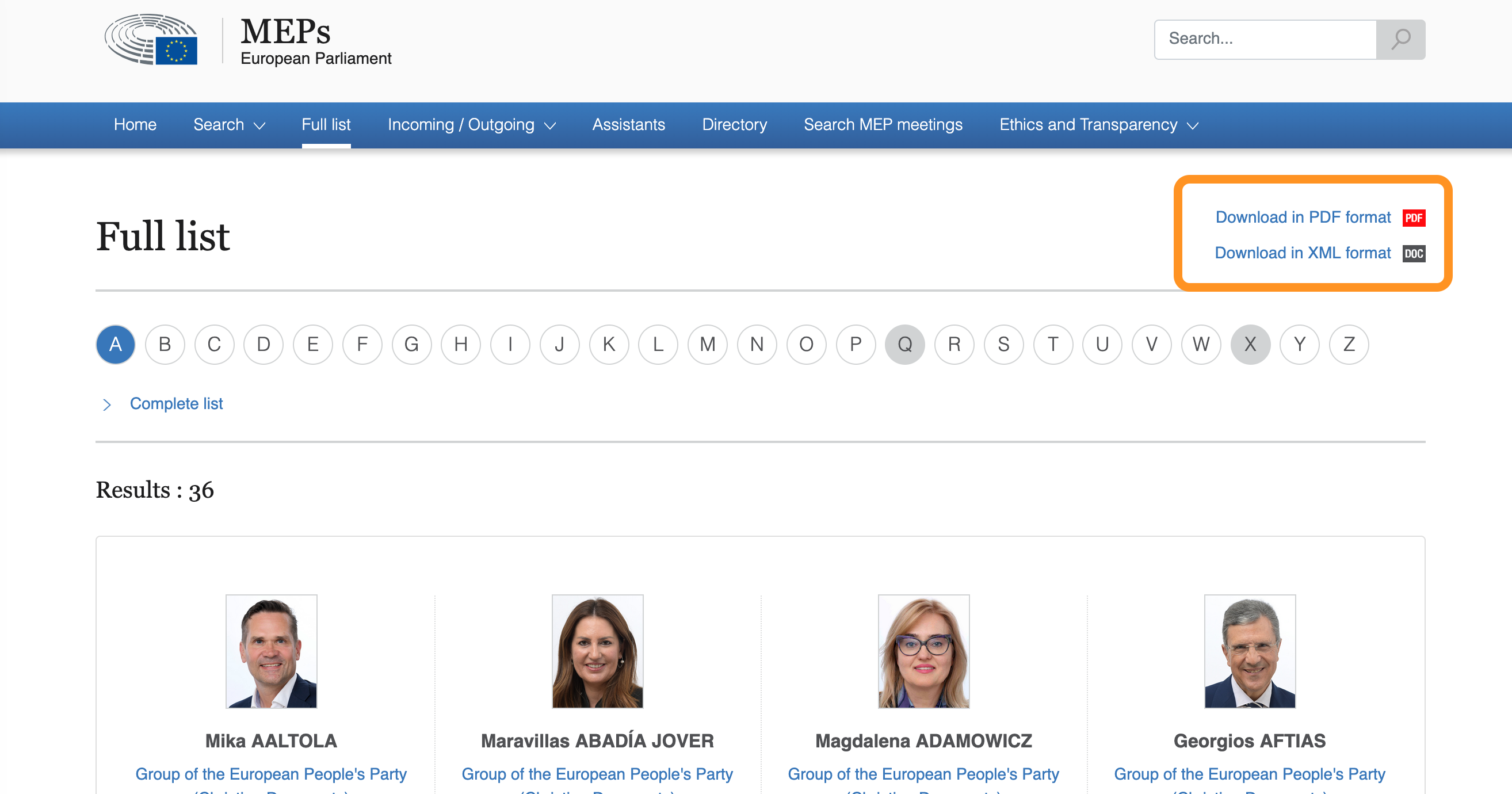Download the list in XML format
This screenshot has height=794, width=1512.
[1303, 253]
